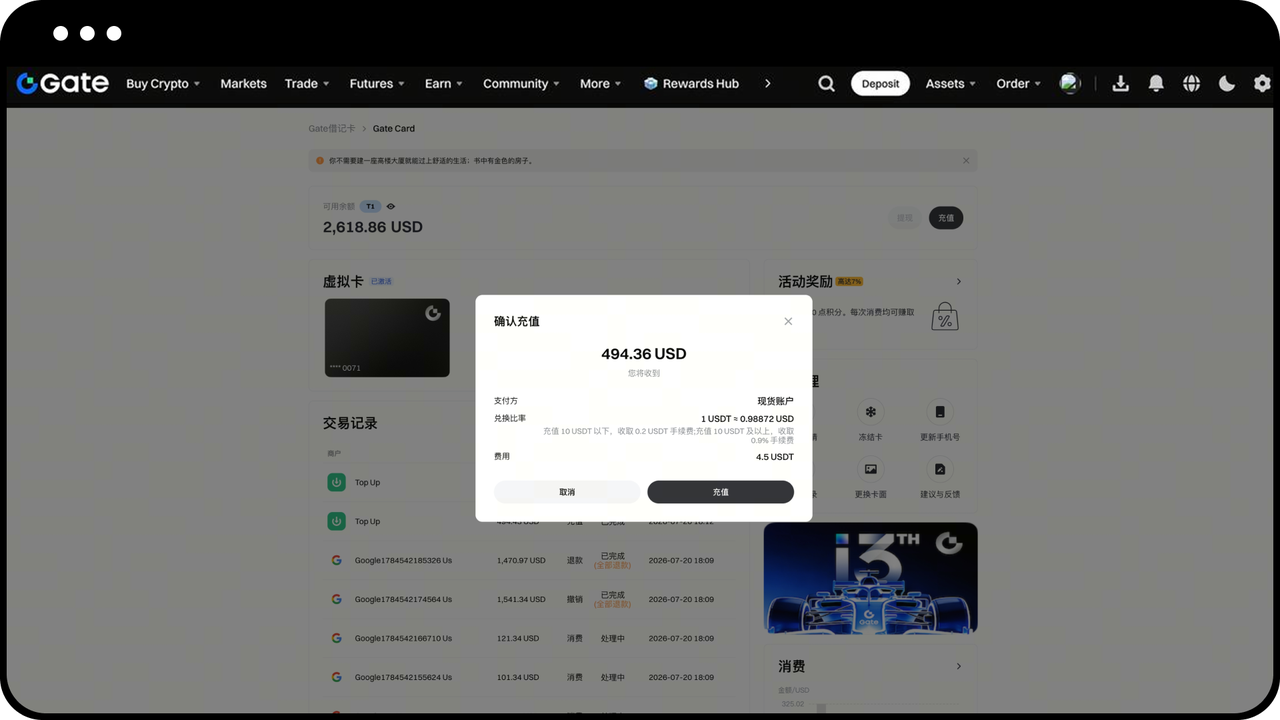Screen dimensions: 1280x720
Task: Confirm top-up with dark 充值 dialog button
Action: coord(720,492)
